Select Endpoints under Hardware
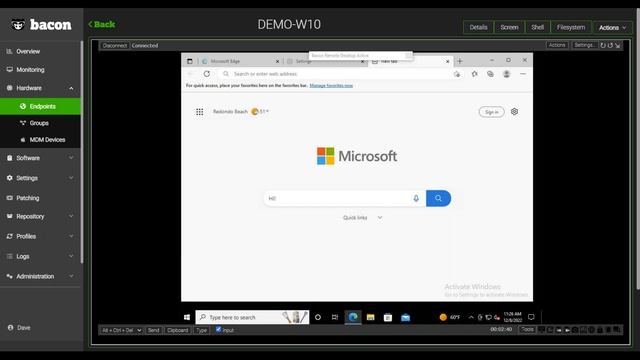Screen dimensions: 640x360 [x=40, y=107]
